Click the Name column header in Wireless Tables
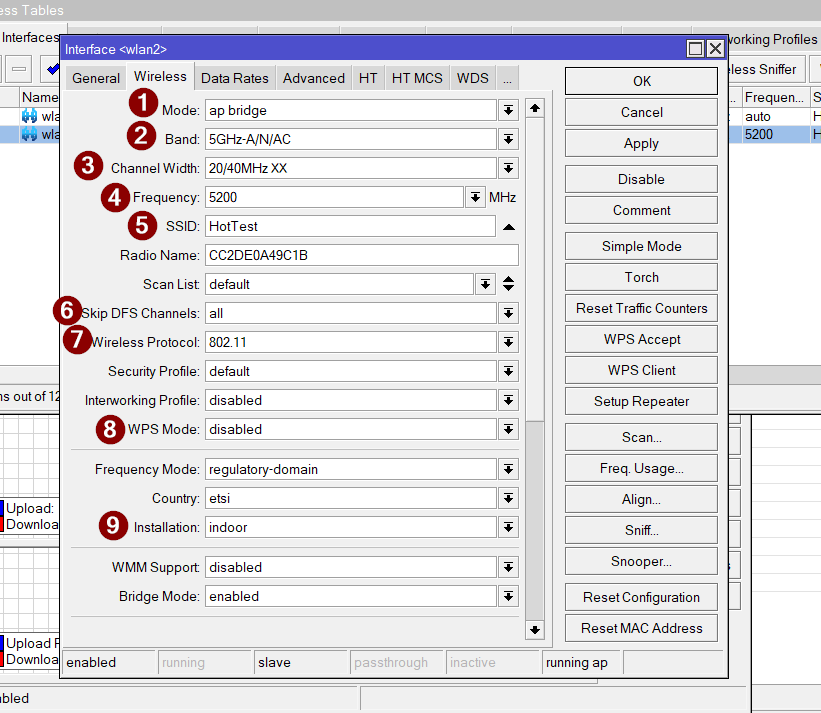821x713 pixels. coord(40,97)
